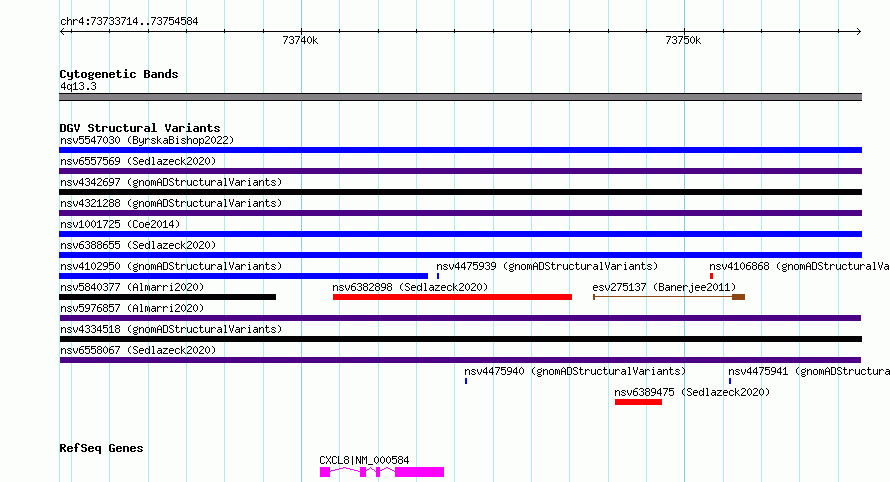Click the 73740k ruler position label
The height and width of the screenshot is (482, 890).
300,40
